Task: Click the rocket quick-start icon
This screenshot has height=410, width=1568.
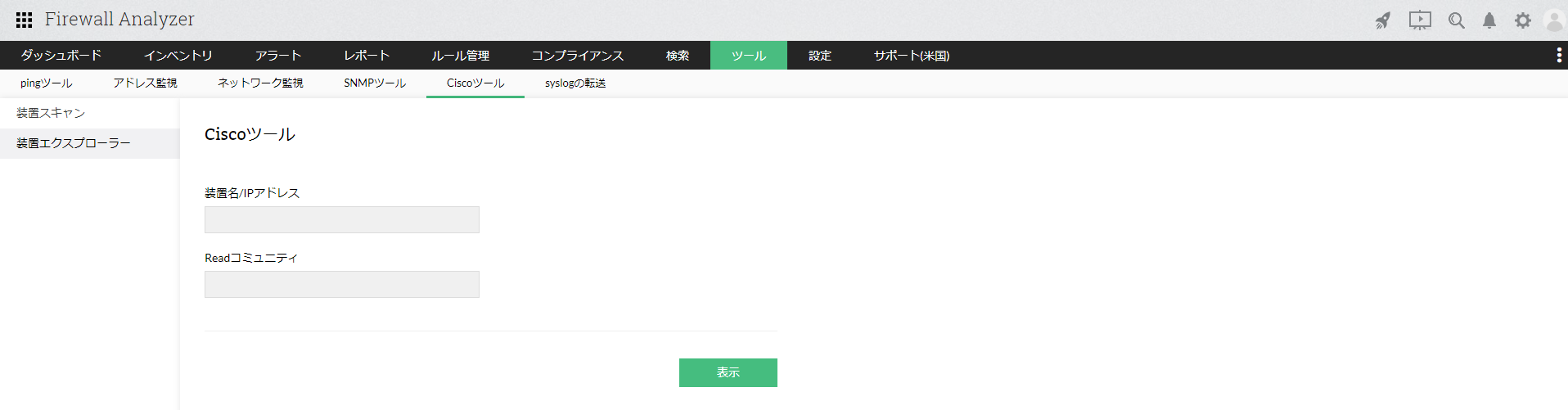Action: coord(1383,20)
